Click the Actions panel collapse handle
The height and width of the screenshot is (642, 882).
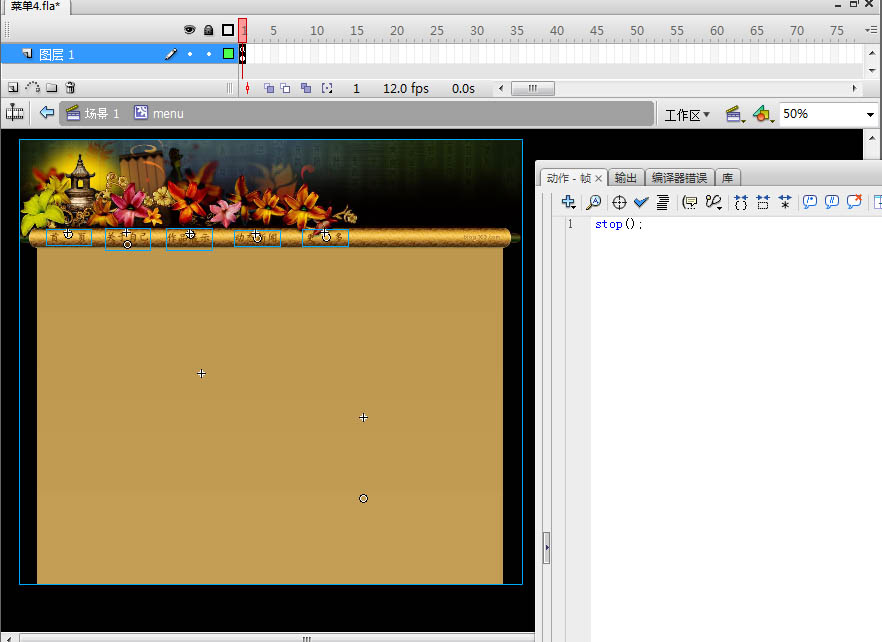[546, 547]
